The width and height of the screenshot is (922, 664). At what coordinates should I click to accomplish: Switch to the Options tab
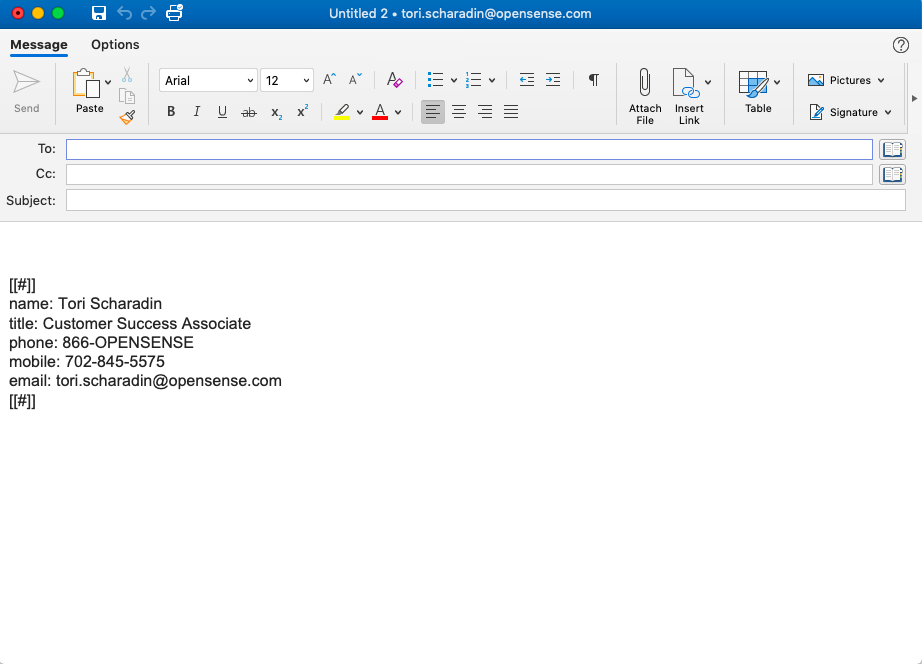click(x=115, y=45)
